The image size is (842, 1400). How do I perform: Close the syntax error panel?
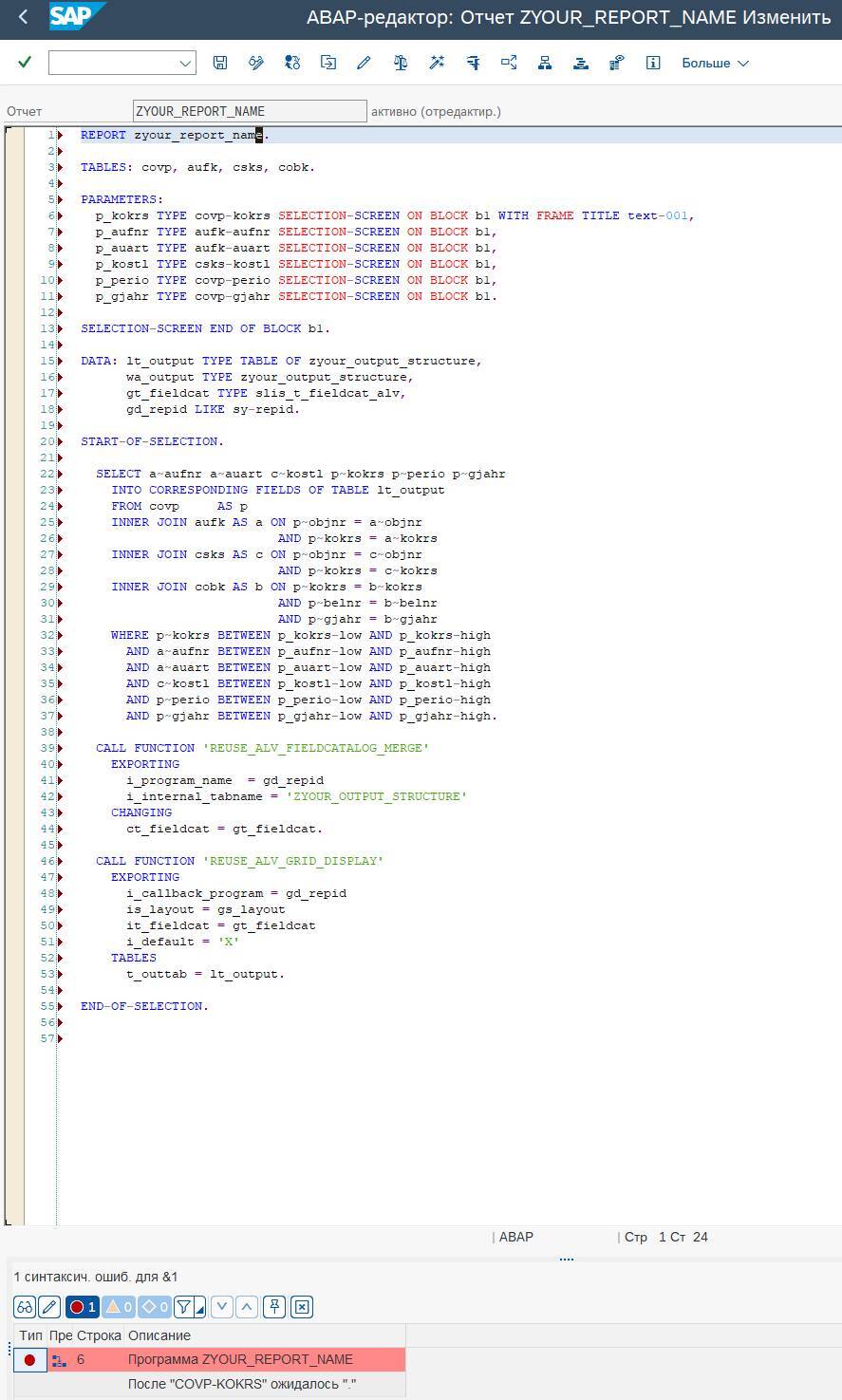(x=302, y=1307)
